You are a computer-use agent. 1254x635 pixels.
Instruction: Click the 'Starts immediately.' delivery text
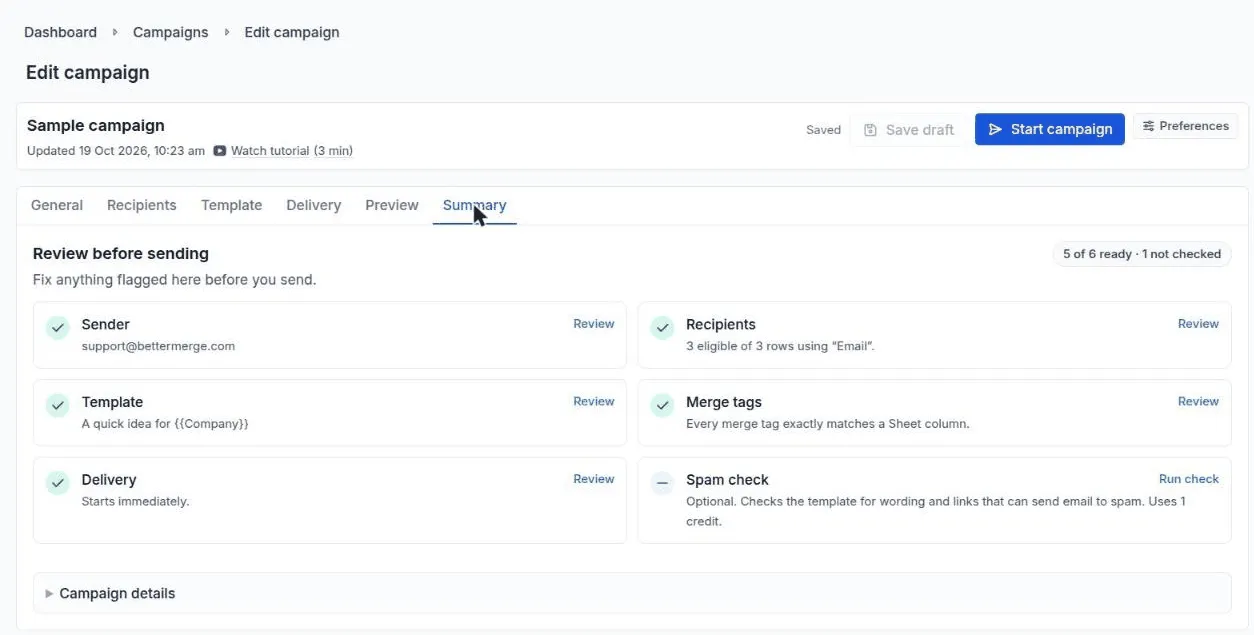tap(135, 501)
